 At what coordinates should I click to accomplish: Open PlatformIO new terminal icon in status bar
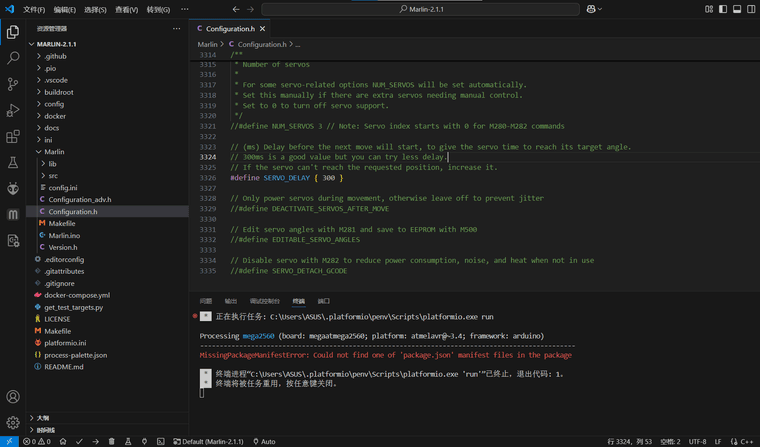160,441
